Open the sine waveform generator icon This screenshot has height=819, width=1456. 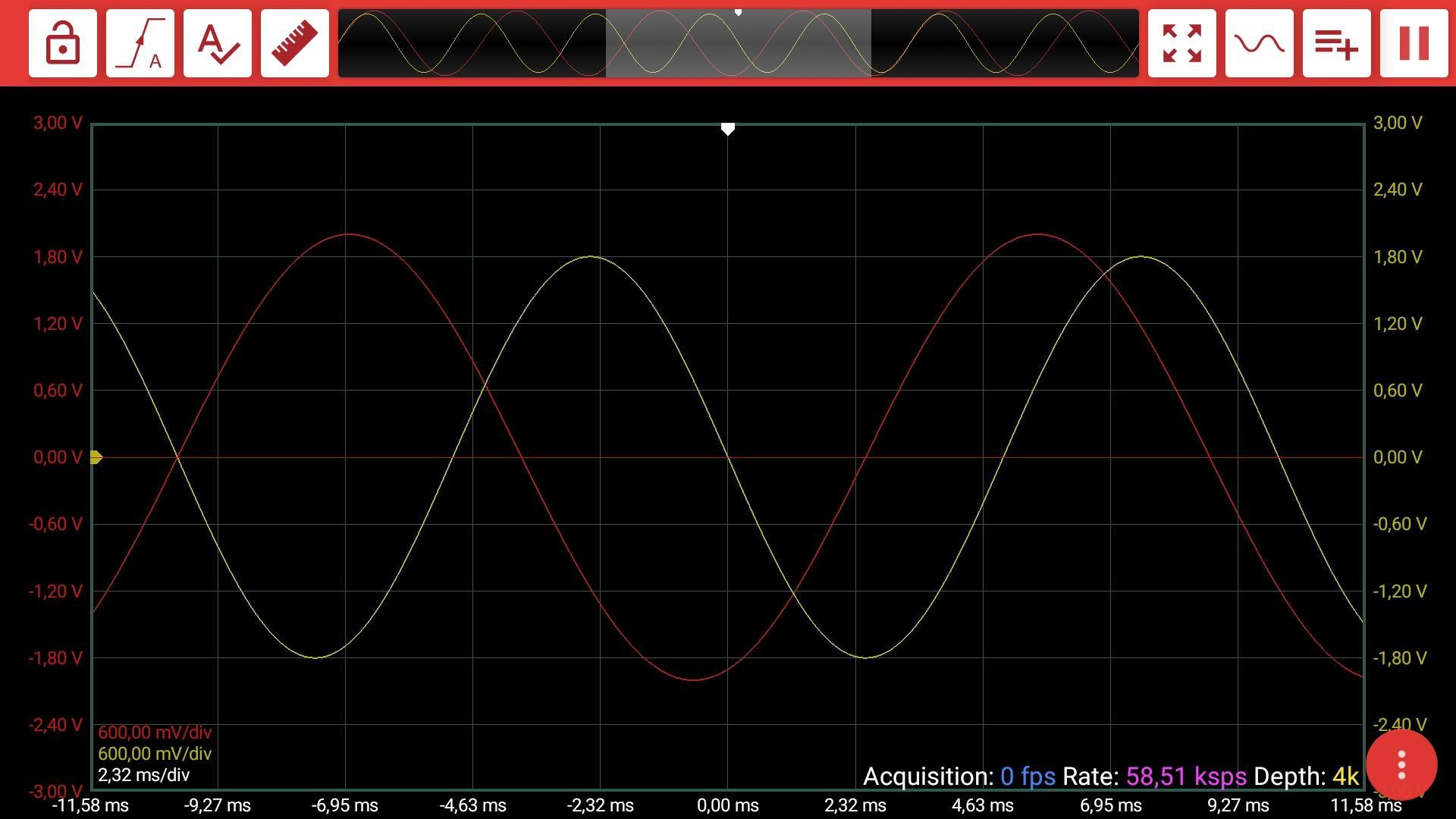pos(1260,43)
